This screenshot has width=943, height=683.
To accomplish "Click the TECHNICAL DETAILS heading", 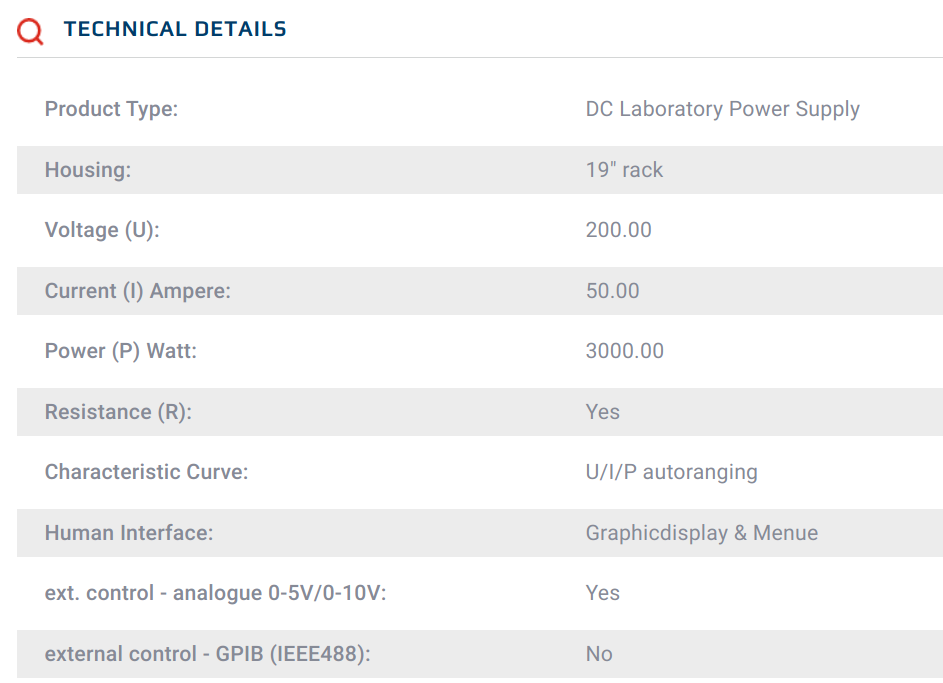I will (x=175, y=29).
